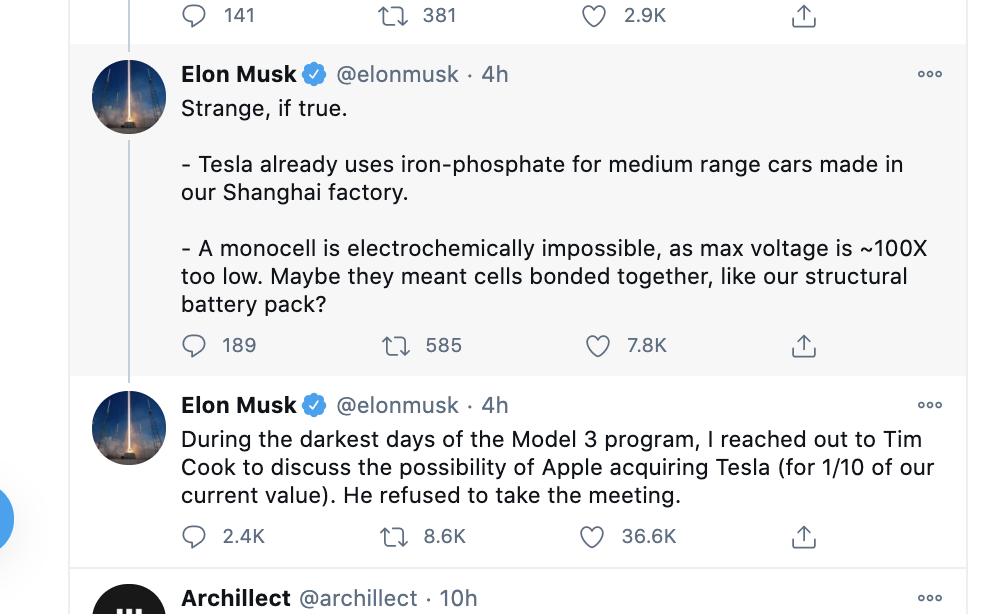Share the iron-phosphate tweet

pos(804,346)
